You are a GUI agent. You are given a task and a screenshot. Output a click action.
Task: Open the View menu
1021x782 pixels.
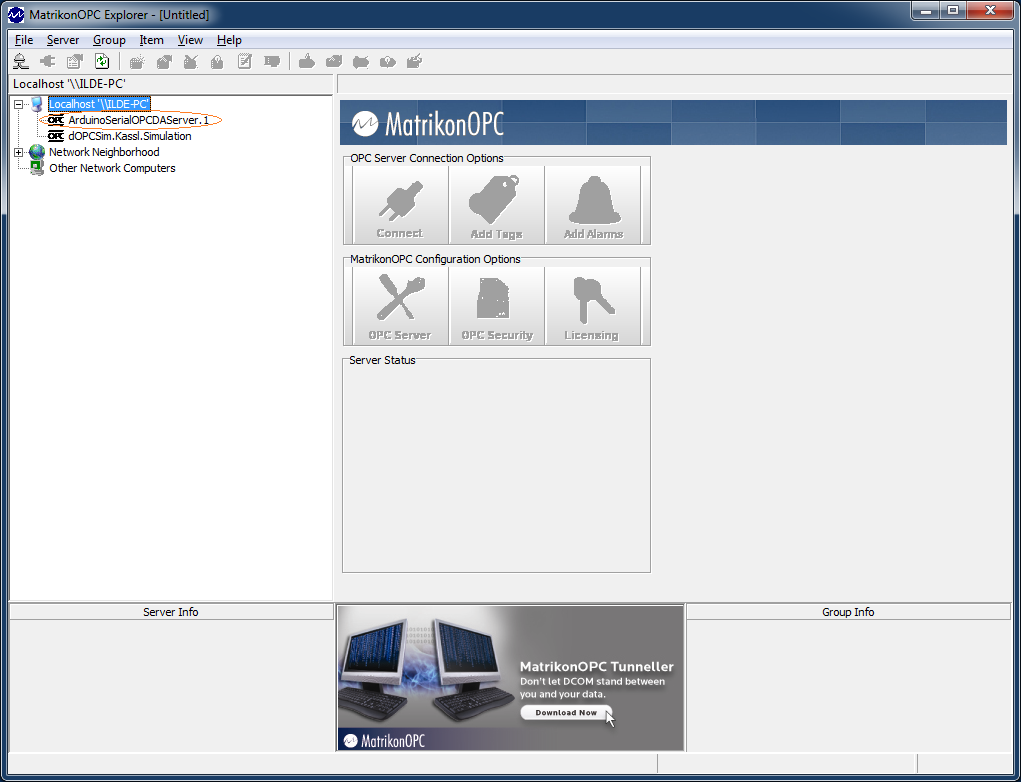190,40
